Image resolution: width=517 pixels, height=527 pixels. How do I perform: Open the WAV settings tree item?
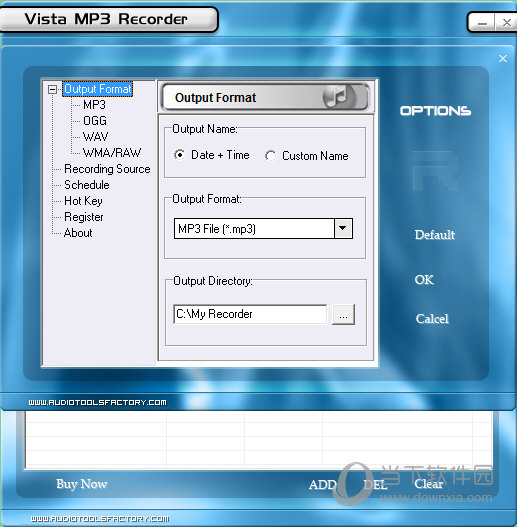(95, 137)
